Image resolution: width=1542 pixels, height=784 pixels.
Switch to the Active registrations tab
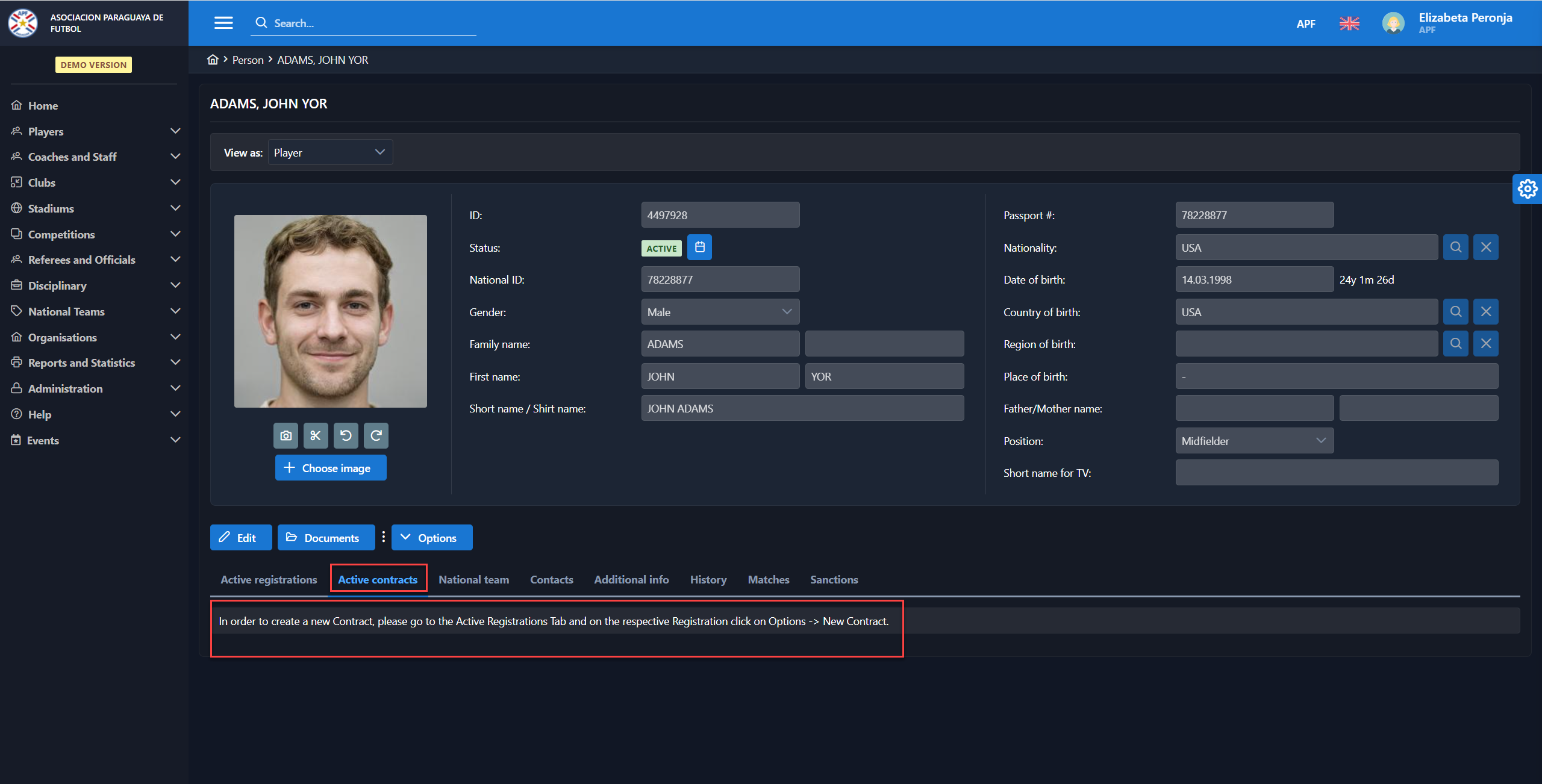[269, 579]
